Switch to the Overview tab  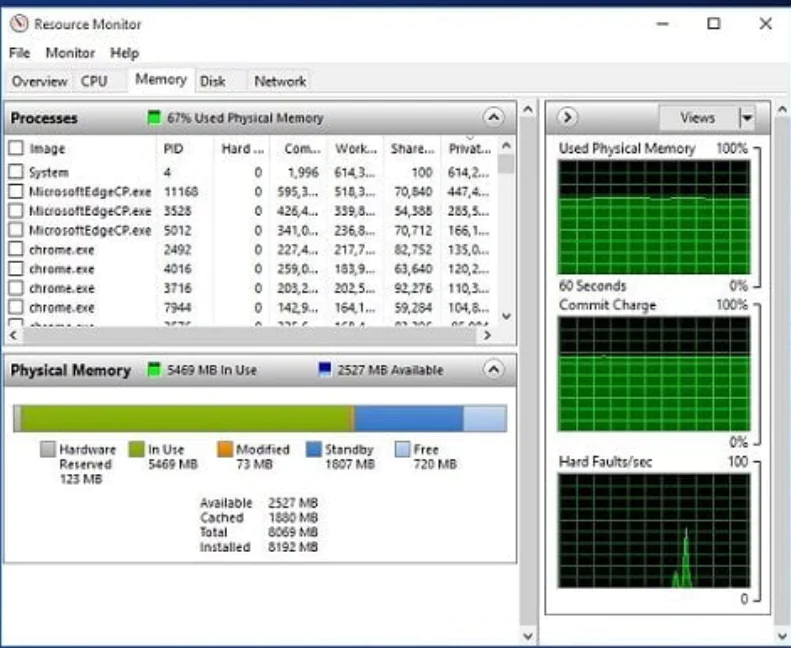[40, 81]
